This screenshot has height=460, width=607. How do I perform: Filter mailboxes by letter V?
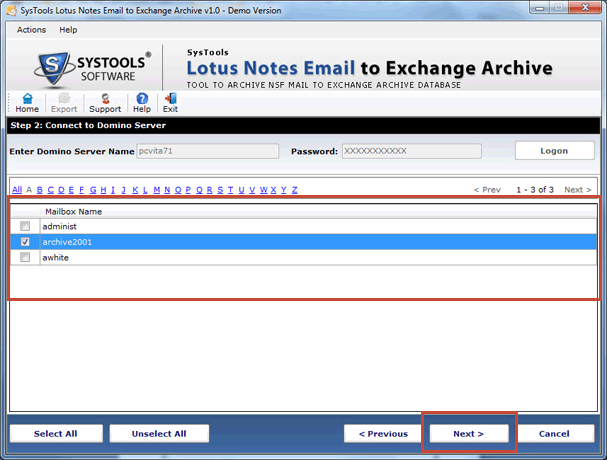(x=252, y=190)
